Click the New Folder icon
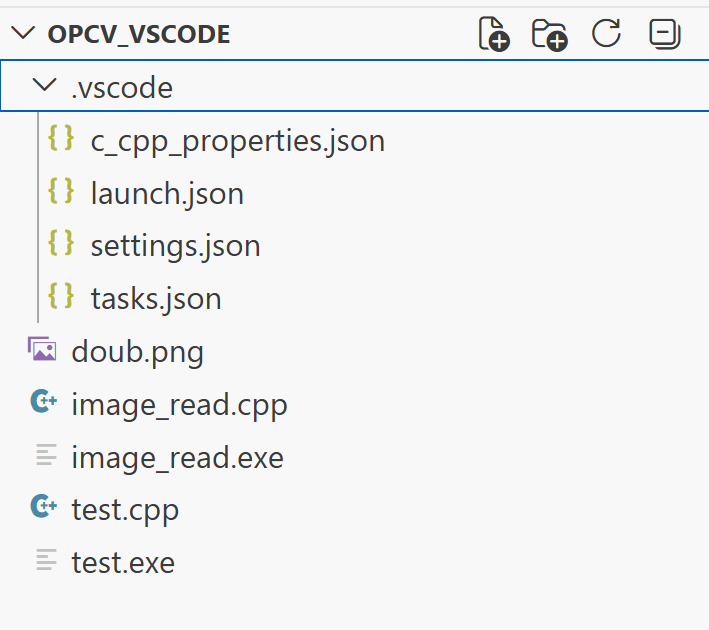709x630 pixels. click(550, 34)
